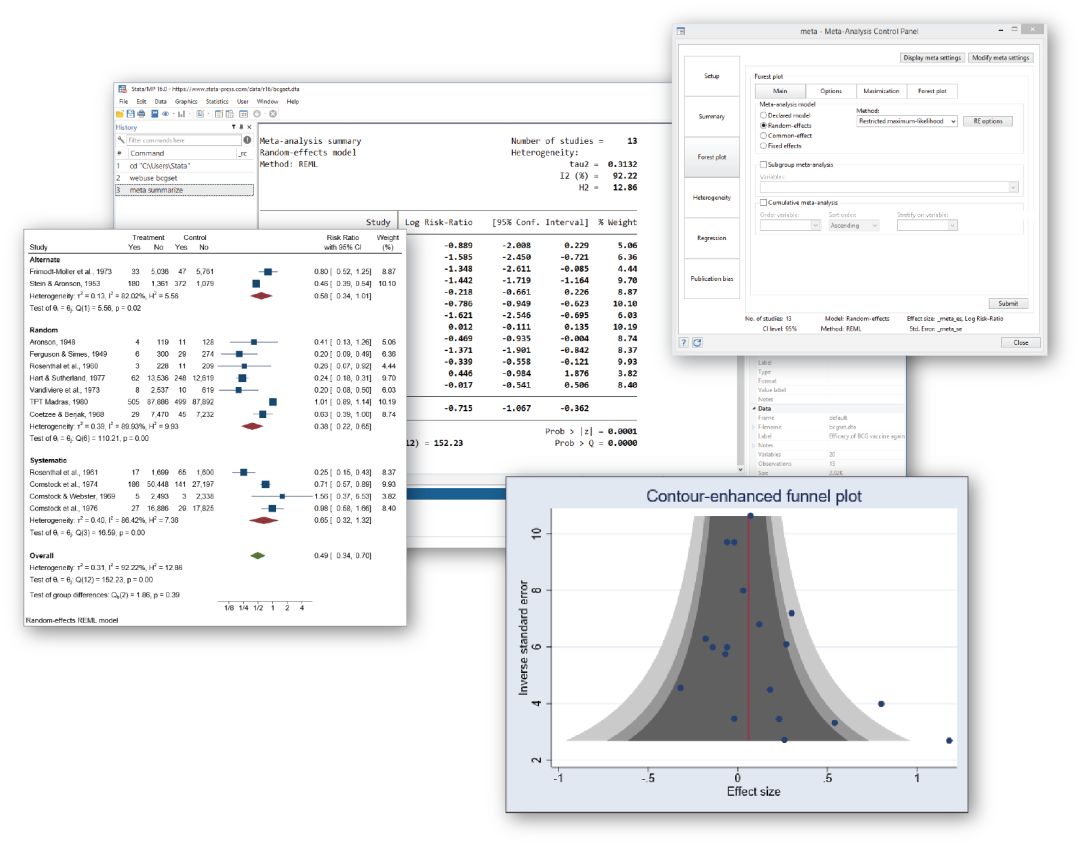Open the Graph icon's dropdown arrow in toolbar

pos(189,114)
